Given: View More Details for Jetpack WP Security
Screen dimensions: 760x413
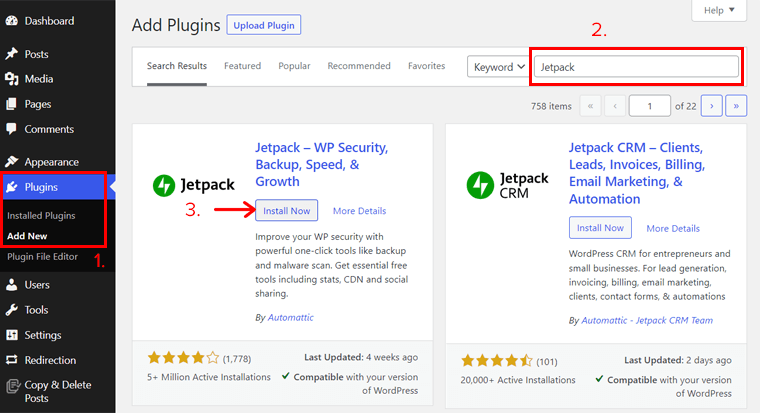Looking at the screenshot, I should (x=359, y=211).
